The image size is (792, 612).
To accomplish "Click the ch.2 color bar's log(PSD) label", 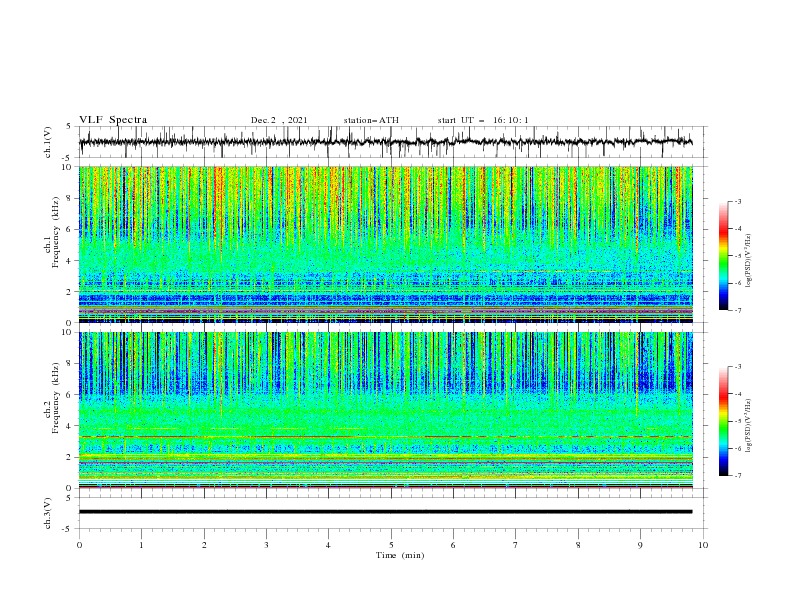I will [749, 426].
